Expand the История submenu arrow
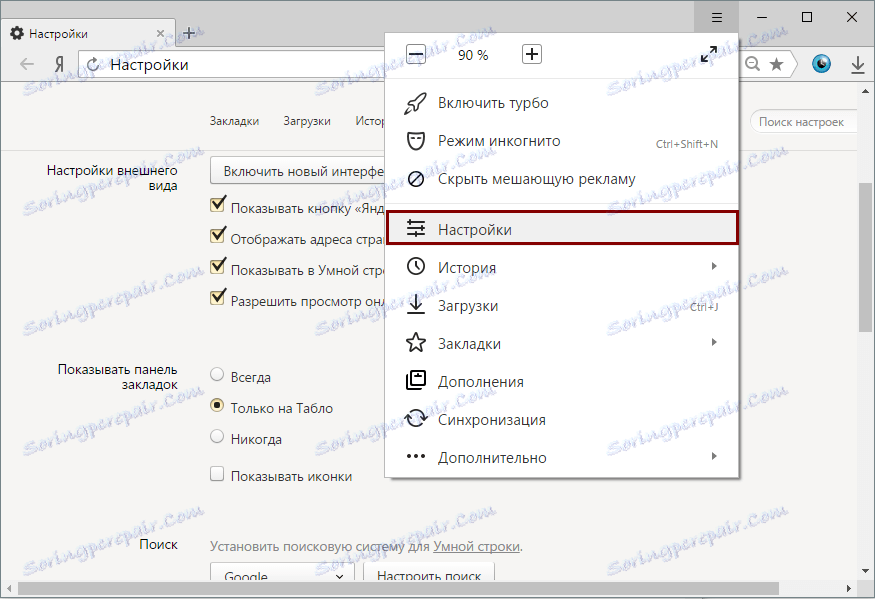This screenshot has height=599, width=875. click(714, 266)
